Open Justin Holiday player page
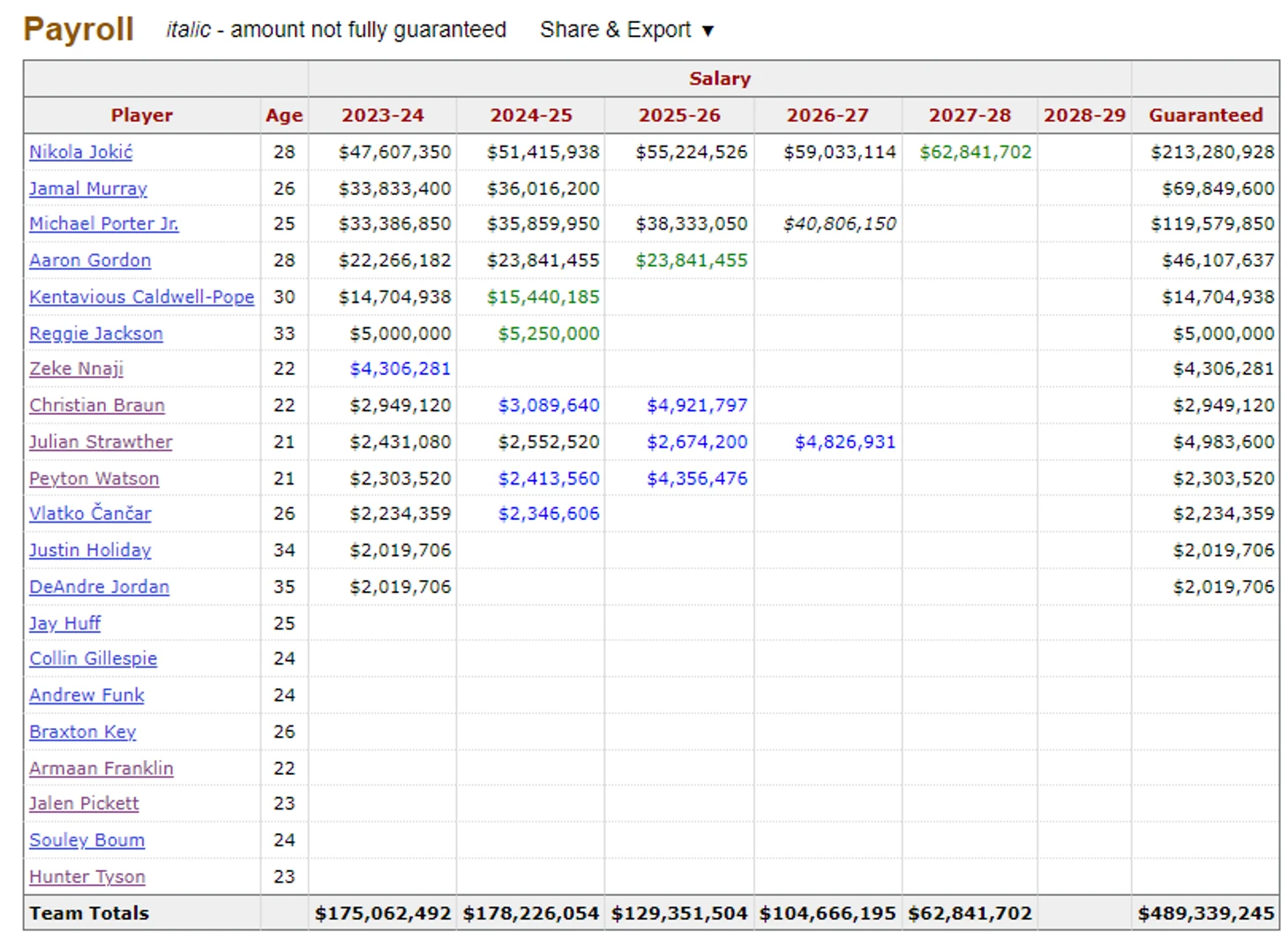The image size is (1288, 940). (90, 551)
